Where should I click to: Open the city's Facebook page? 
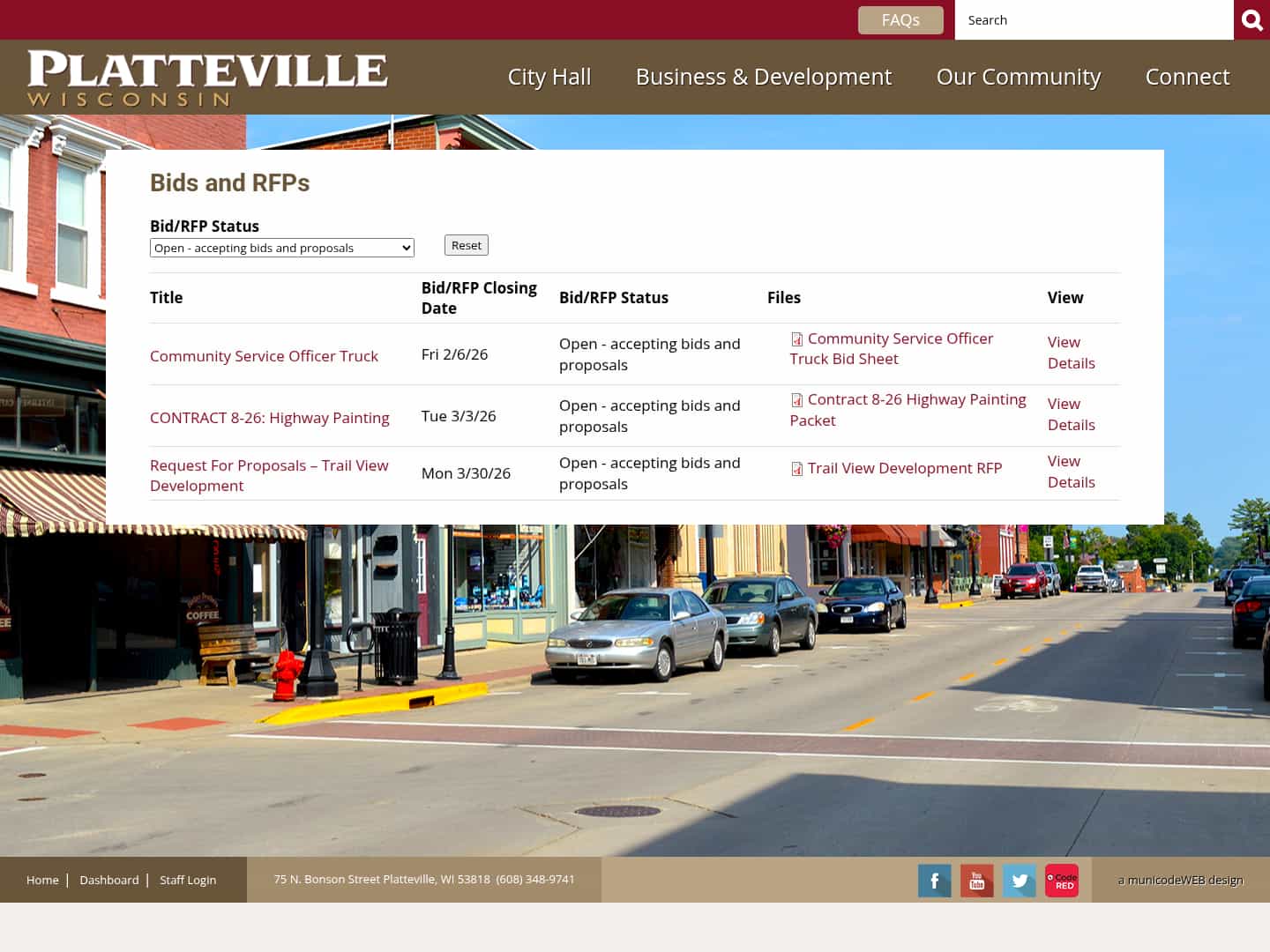(x=934, y=880)
